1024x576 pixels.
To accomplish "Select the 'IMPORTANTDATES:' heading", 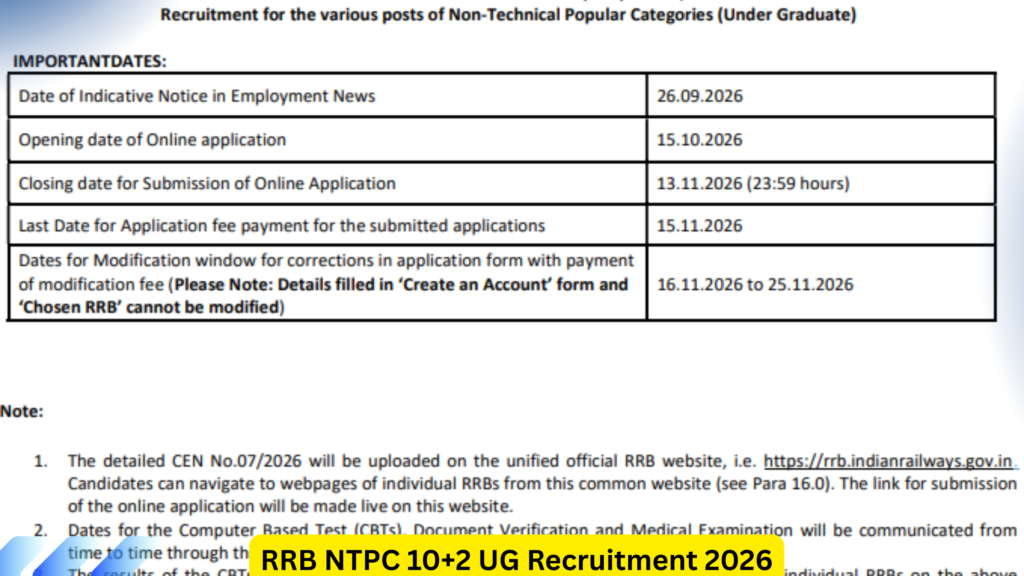I will [x=89, y=61].
